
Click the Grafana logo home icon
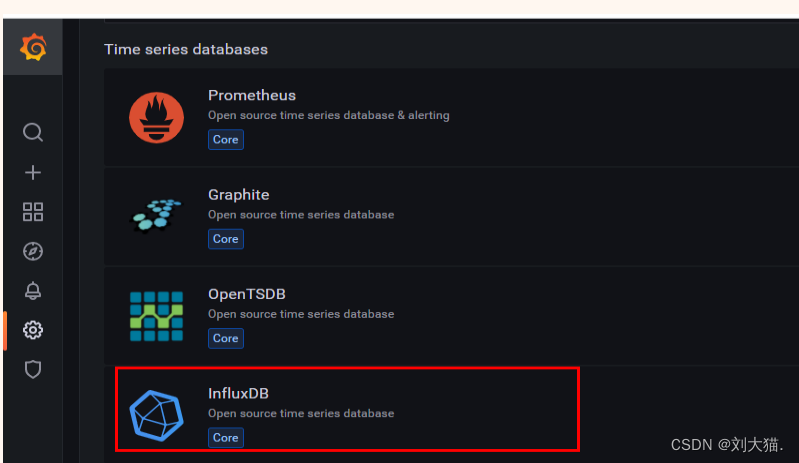click(33, 47)
